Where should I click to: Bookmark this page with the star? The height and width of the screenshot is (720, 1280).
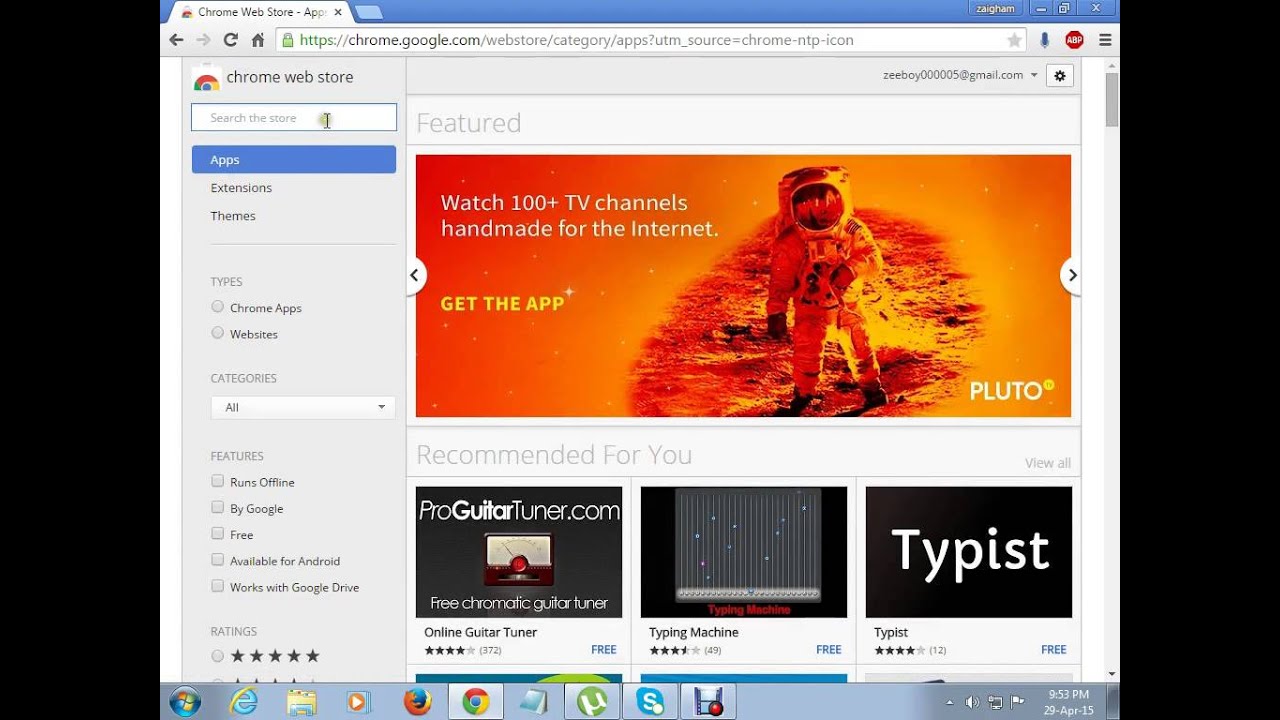(x=1014, y=40)
